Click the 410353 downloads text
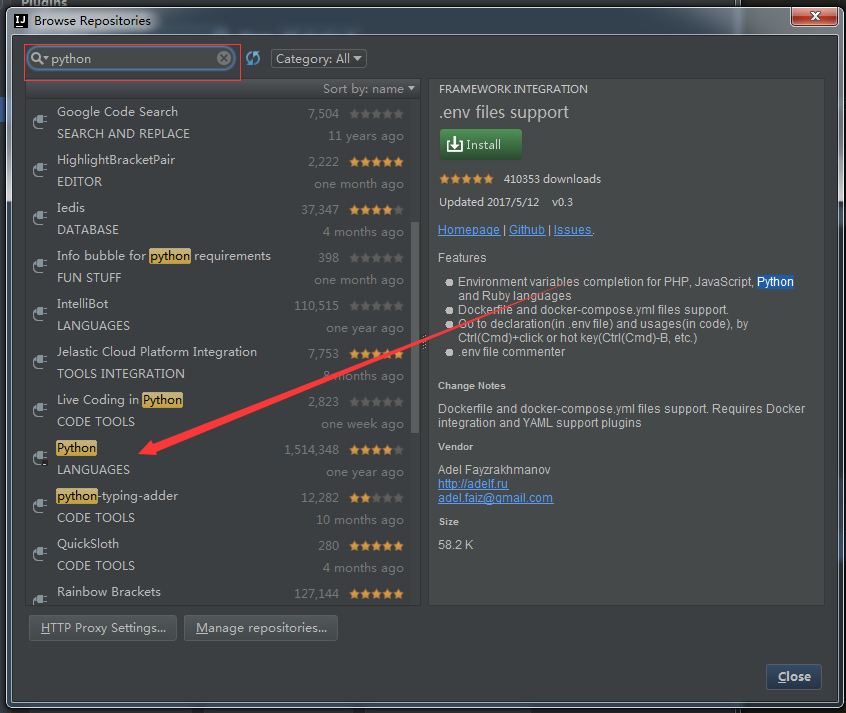846x713 pixels. [552, 179]
